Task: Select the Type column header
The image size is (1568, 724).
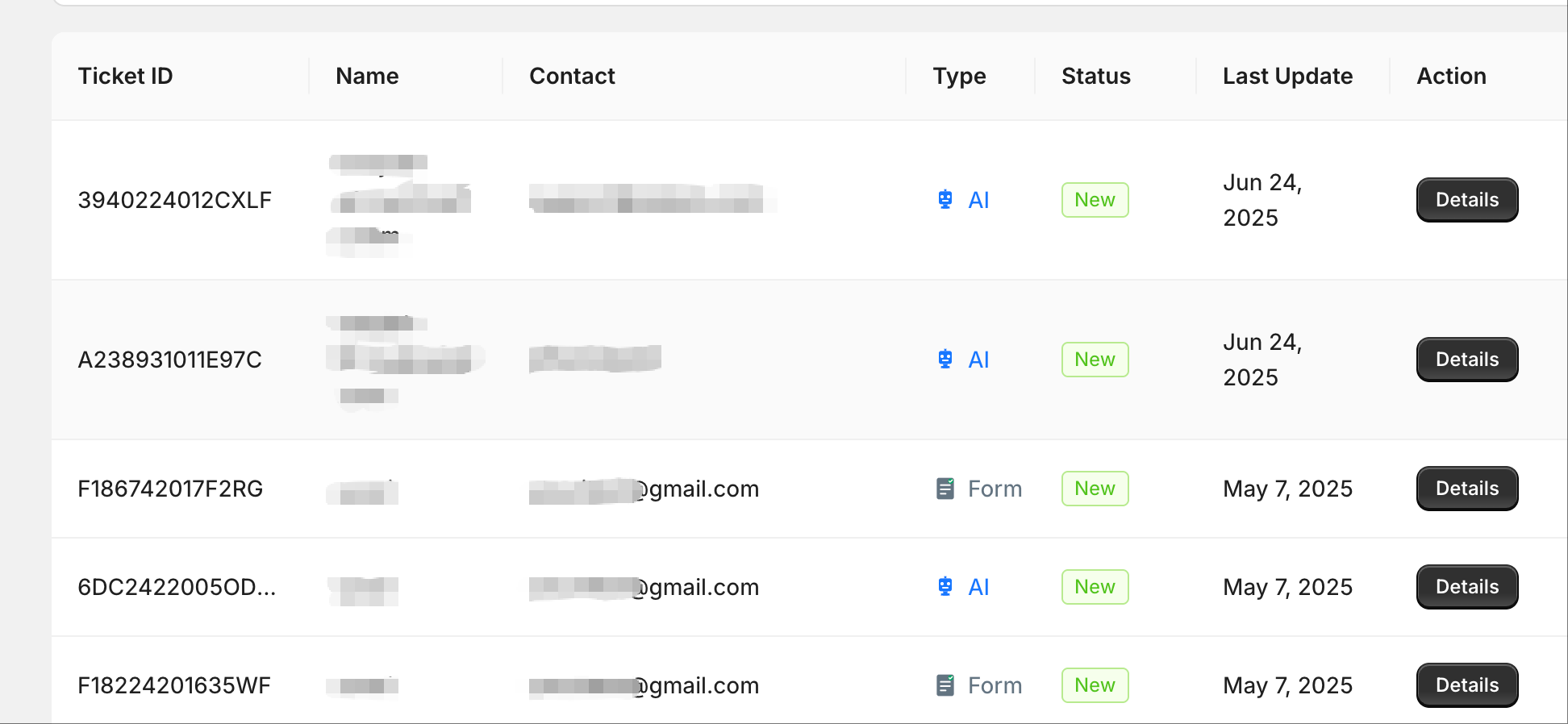Action: pyautogui.click(x=959, y=76)
